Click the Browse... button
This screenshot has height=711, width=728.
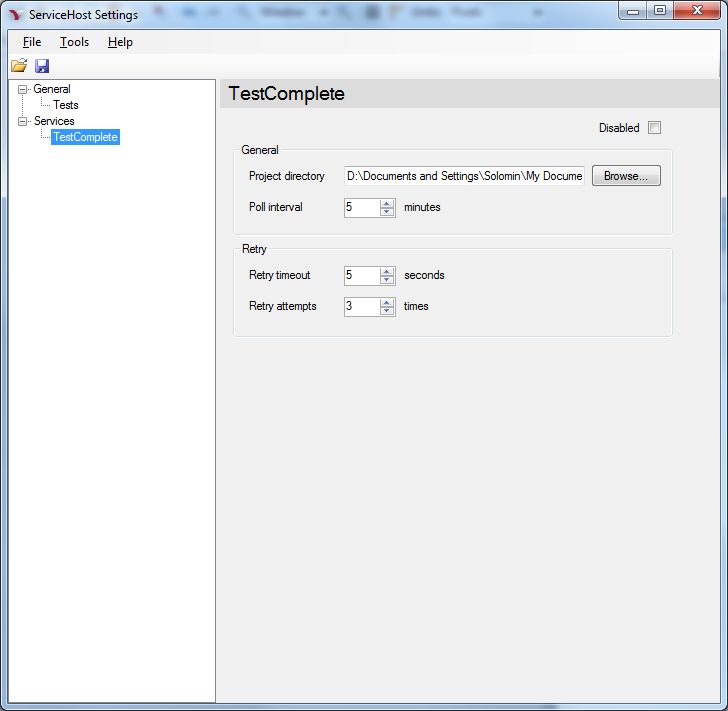click(626, 176)
